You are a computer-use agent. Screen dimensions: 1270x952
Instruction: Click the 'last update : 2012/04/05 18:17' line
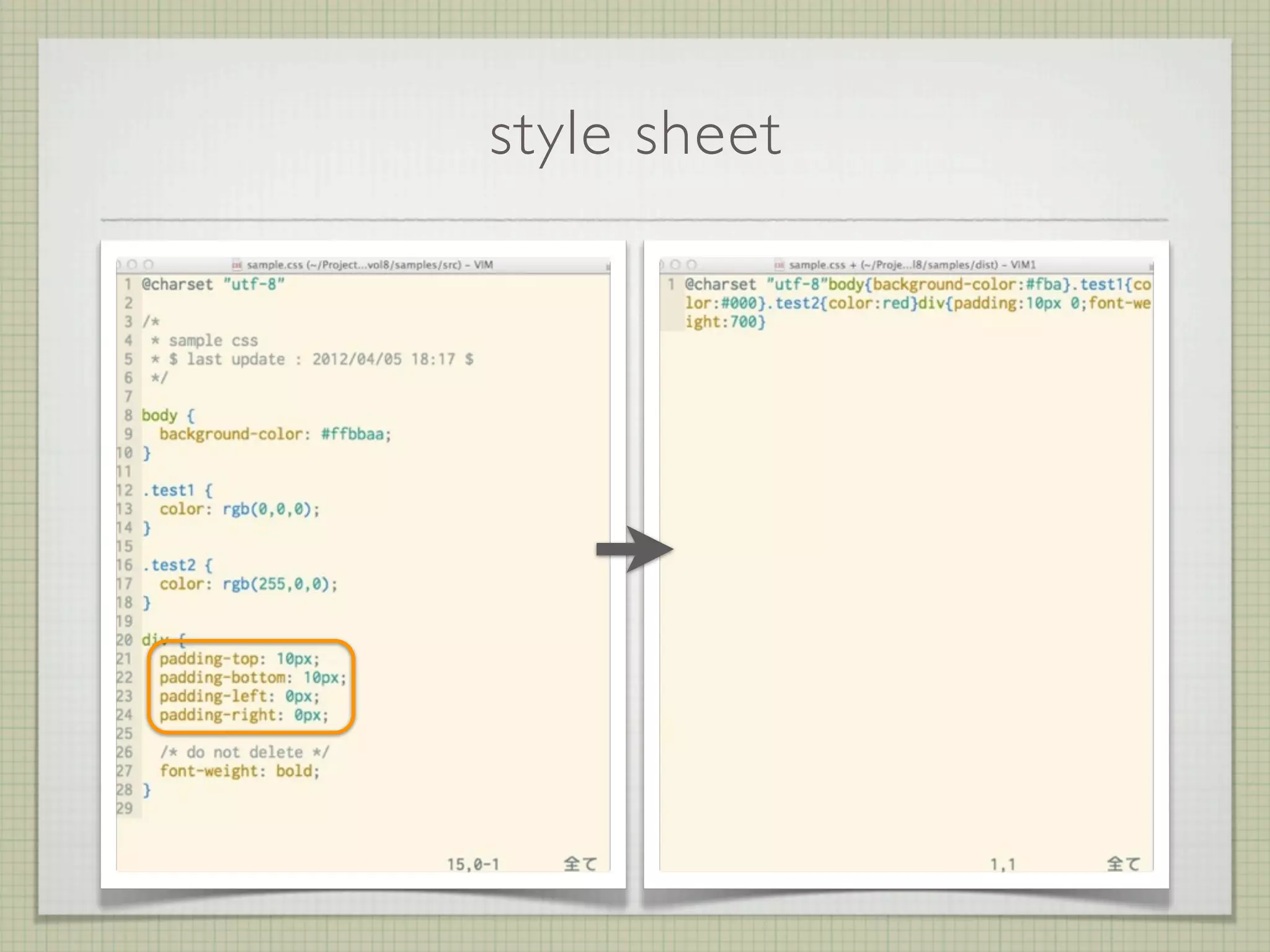(313, 359)
